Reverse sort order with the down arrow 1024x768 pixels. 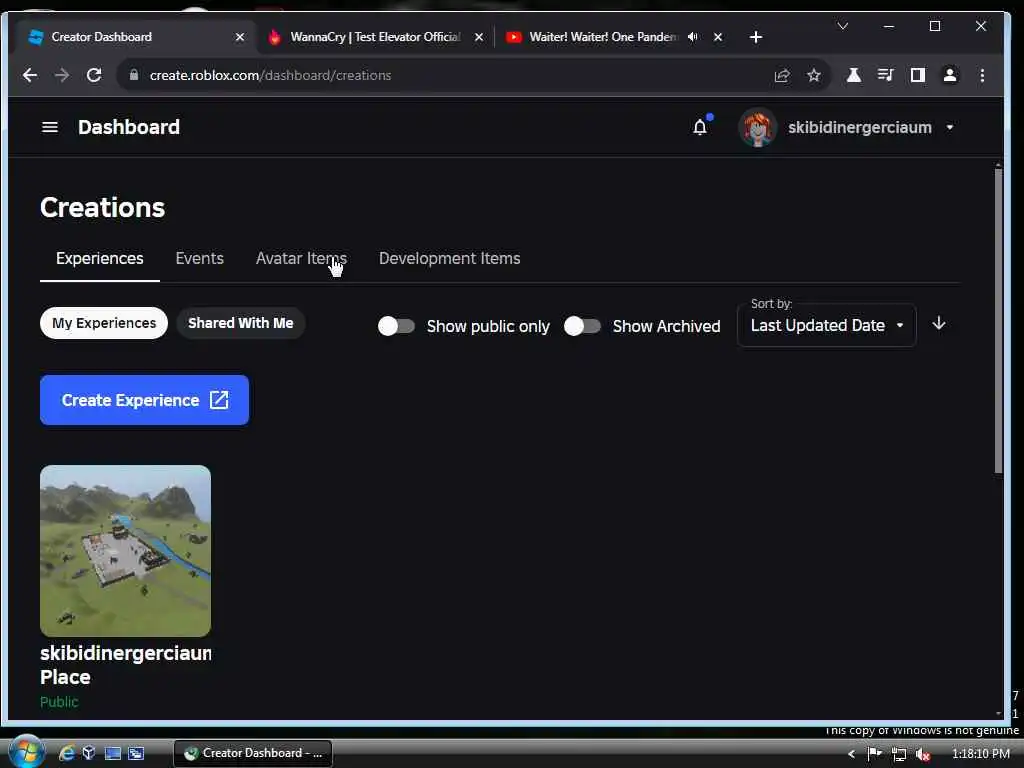[x=938, y=323]
